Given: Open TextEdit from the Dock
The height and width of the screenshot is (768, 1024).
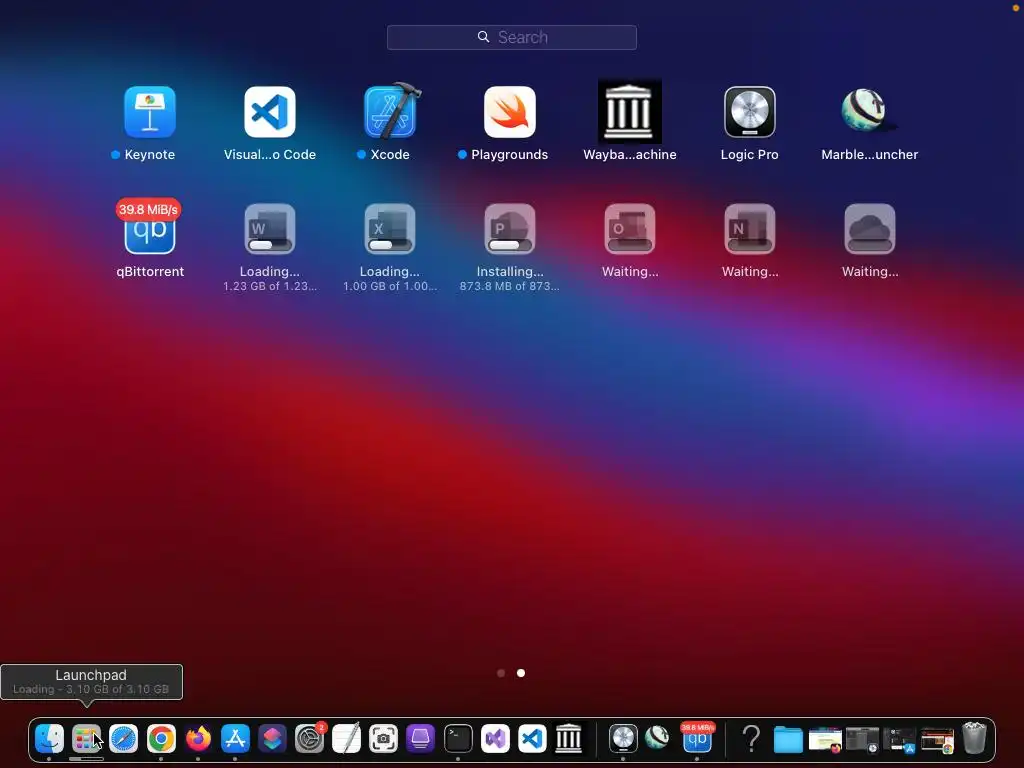Looking at the screenshot, I should (346, 739).
